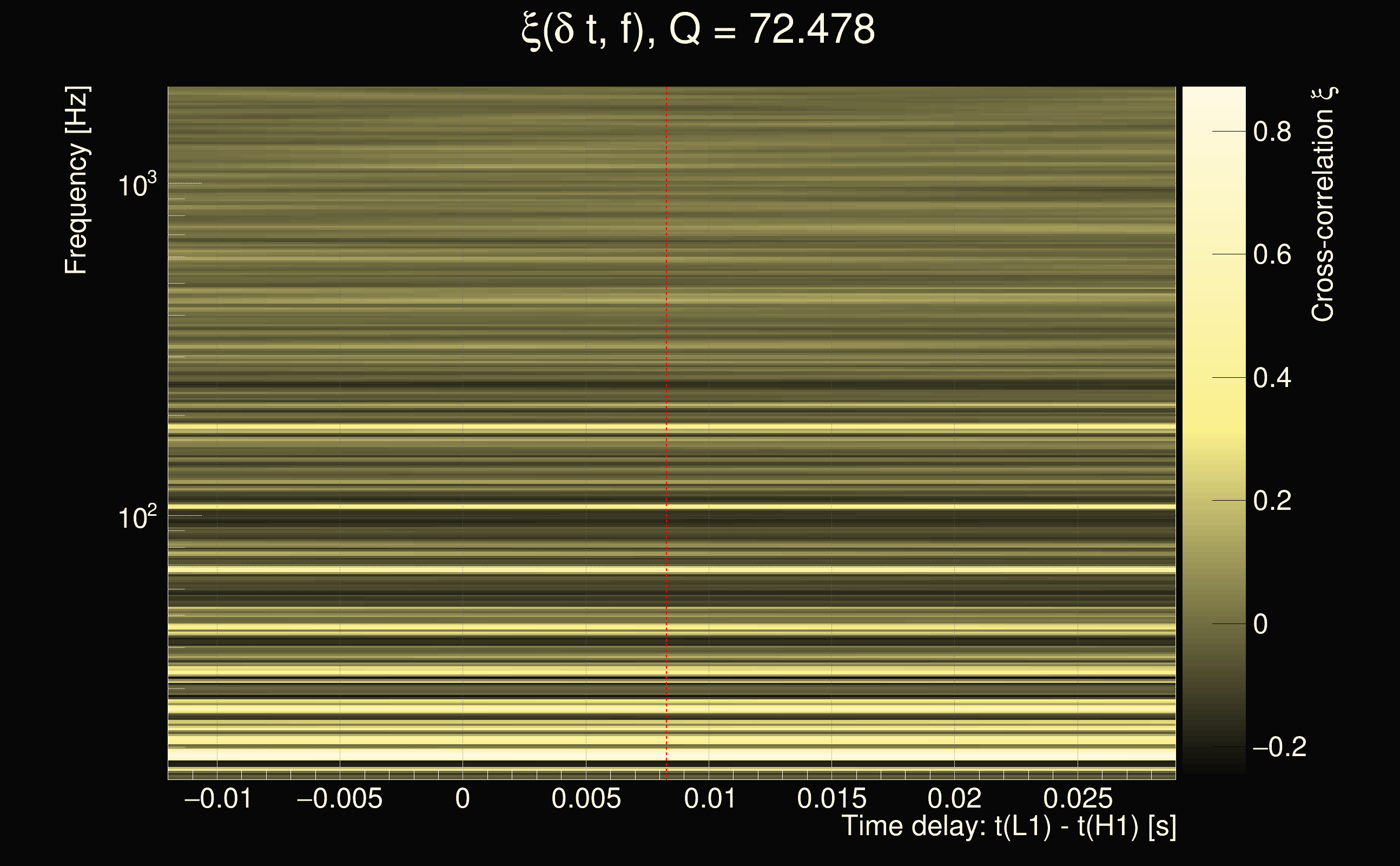Viewport: 1400px width, 866px height.
Task: Click the 0.025 tick label on x-axis
Action: coord(1078,798)
